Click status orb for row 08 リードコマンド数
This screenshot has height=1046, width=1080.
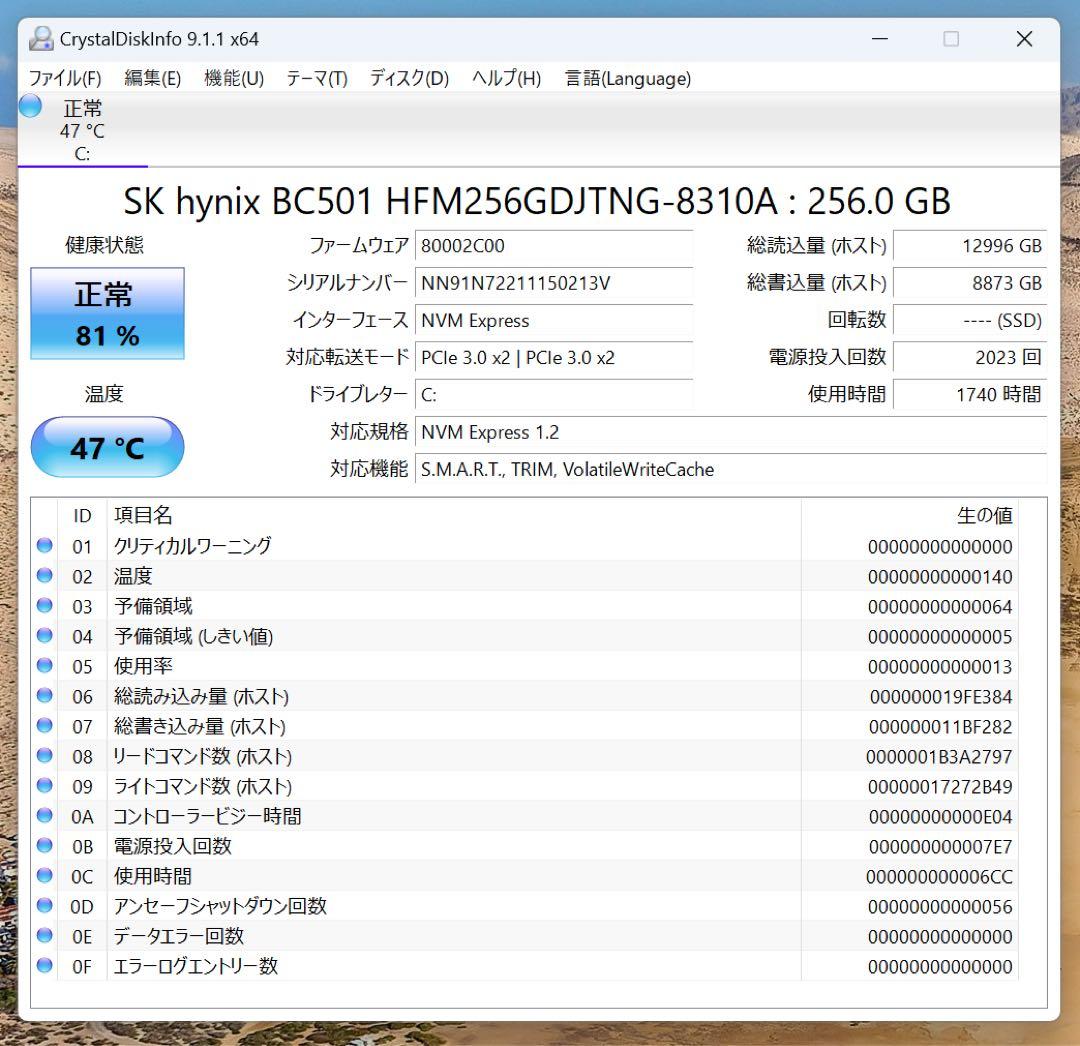45,755
